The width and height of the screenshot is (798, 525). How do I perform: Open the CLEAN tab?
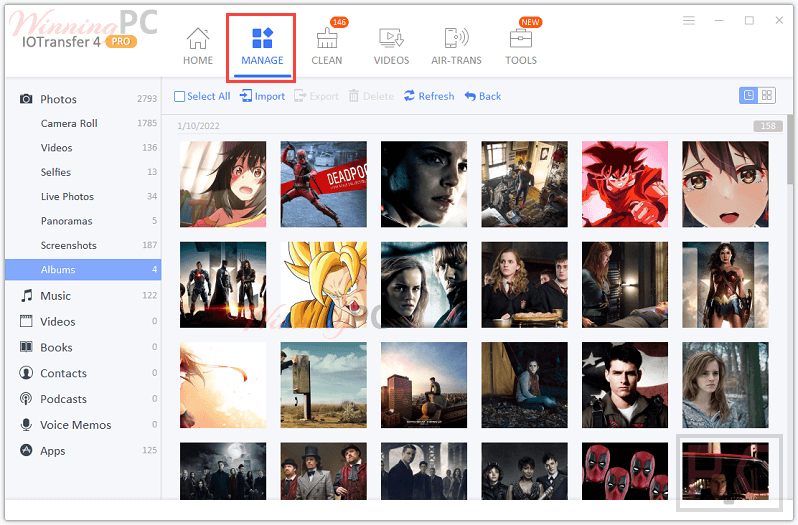tap(327, 46)
